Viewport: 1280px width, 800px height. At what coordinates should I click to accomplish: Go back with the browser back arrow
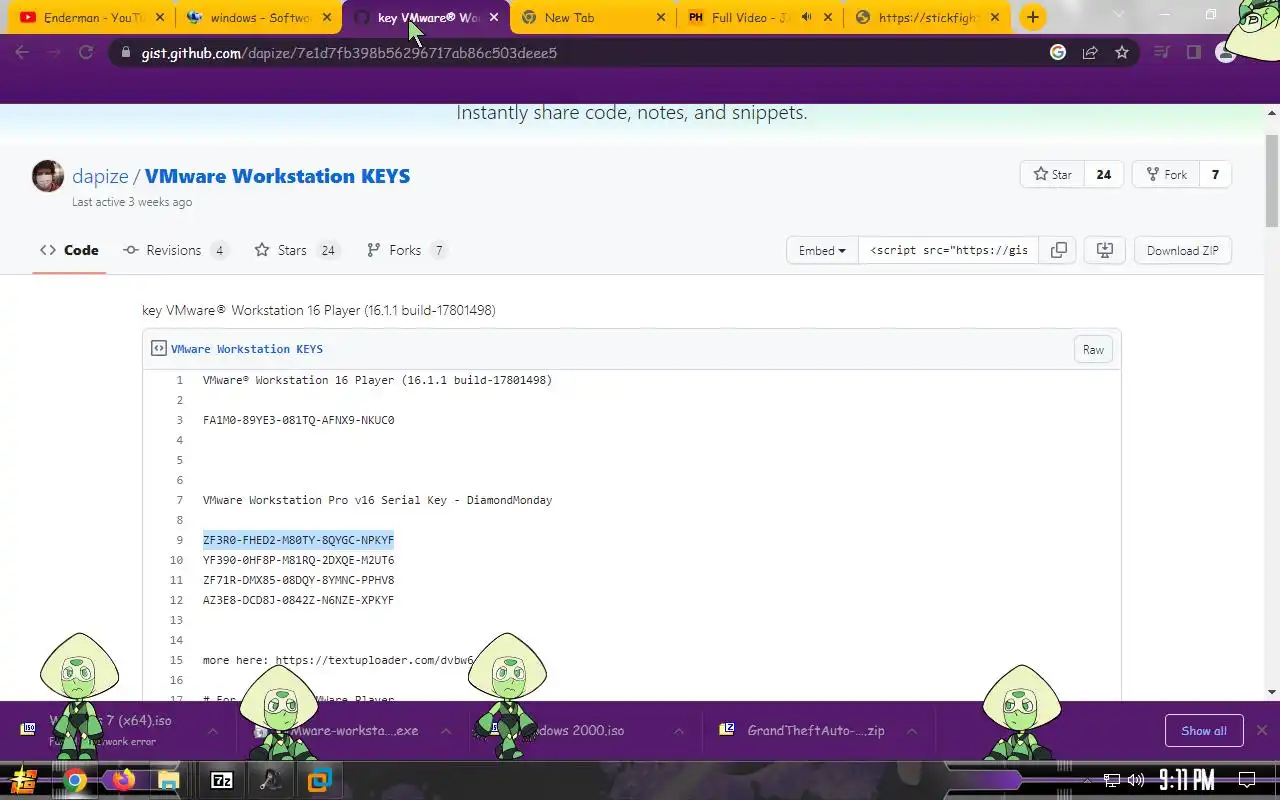pos(22,52)
